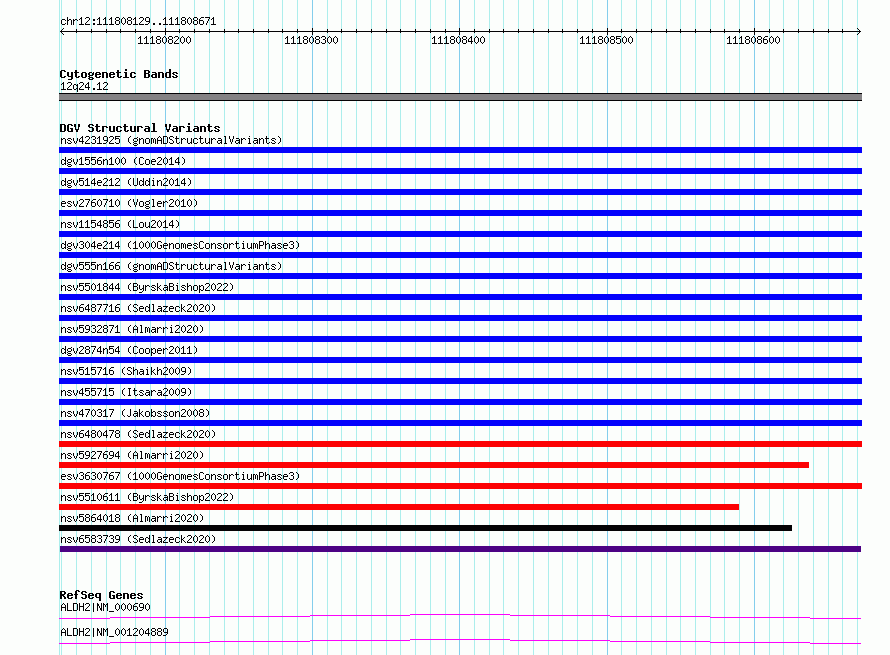Image resolution: width=890 pixels, height=655 pixels.
Task: Click the Cytogenetic Bands track heading
Action: 119,74
